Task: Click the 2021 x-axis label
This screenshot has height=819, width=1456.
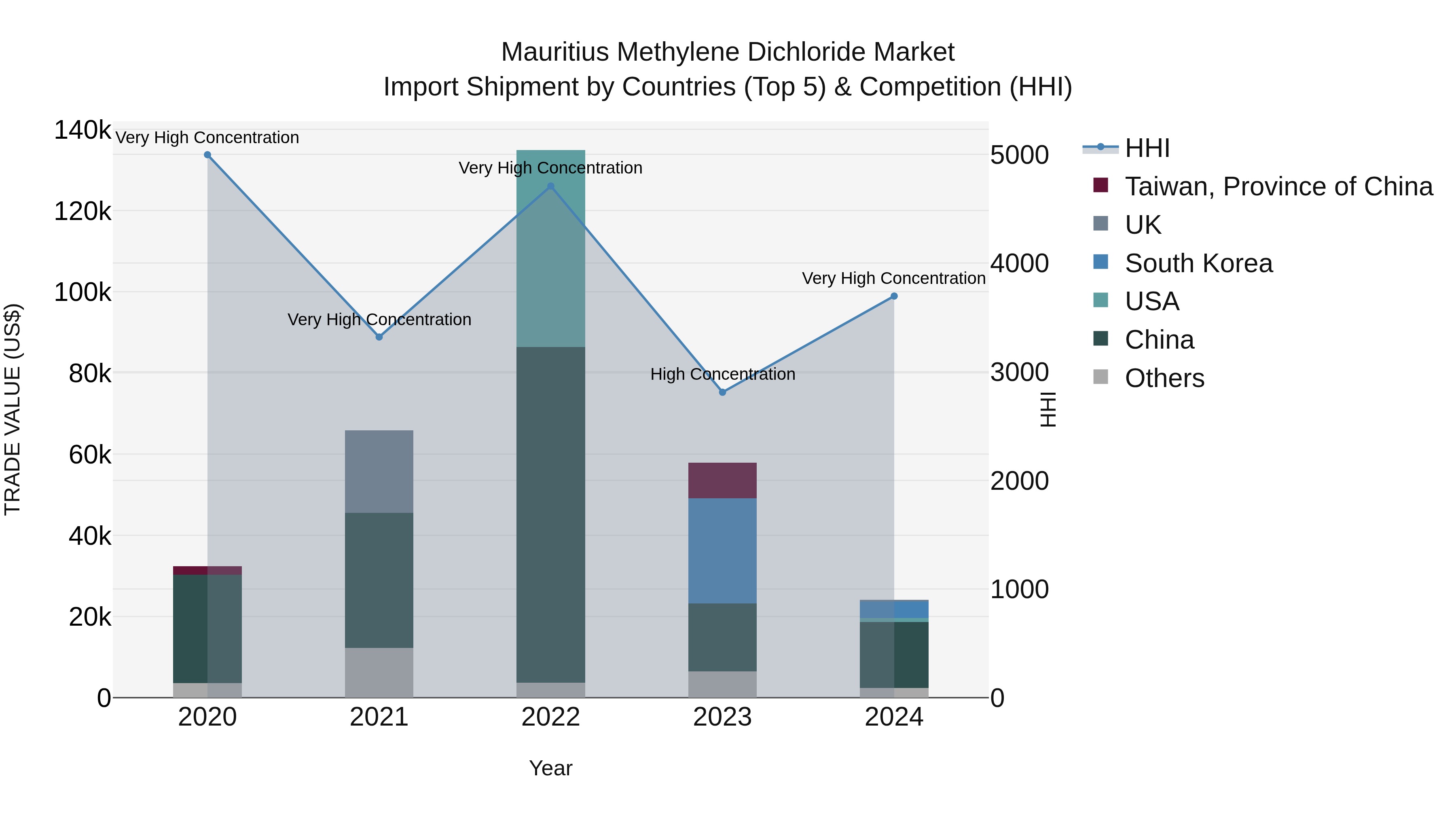Action: [379, 717]
